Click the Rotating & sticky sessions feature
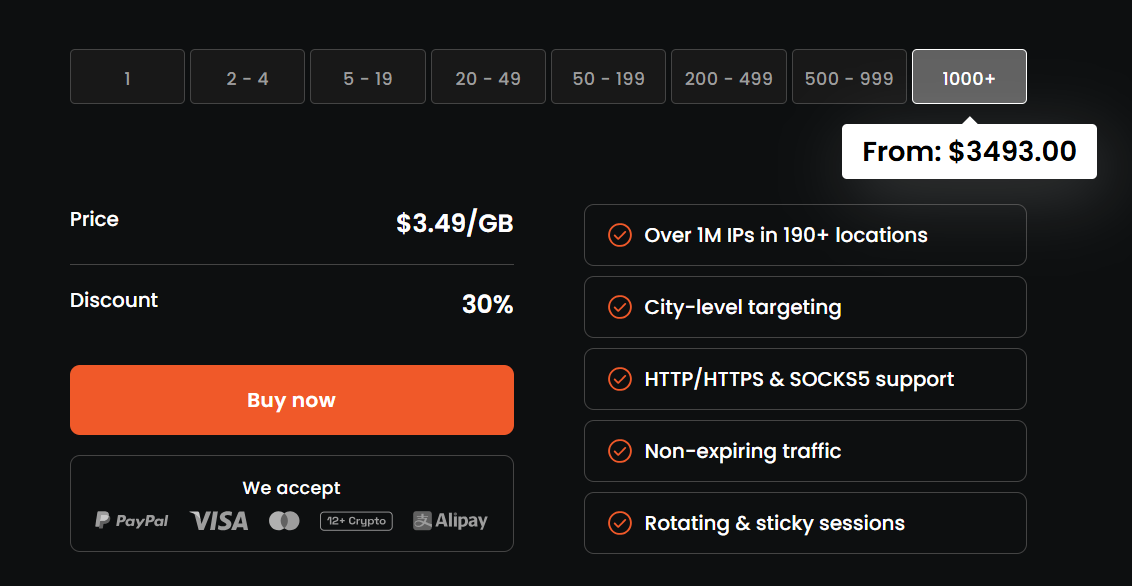 [774, 523]
